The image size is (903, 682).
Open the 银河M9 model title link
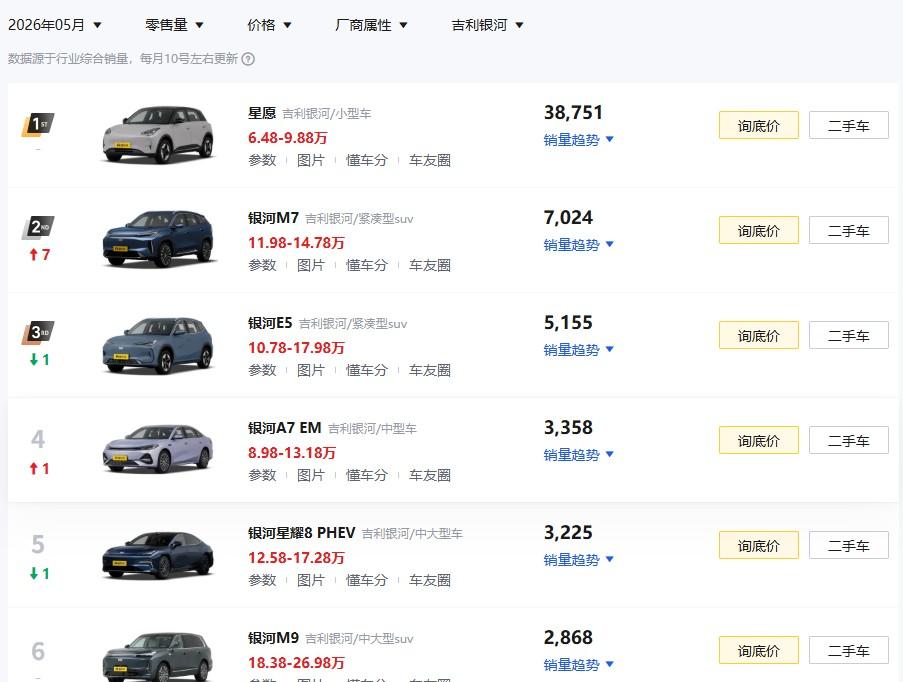click(x=274, y=638)
